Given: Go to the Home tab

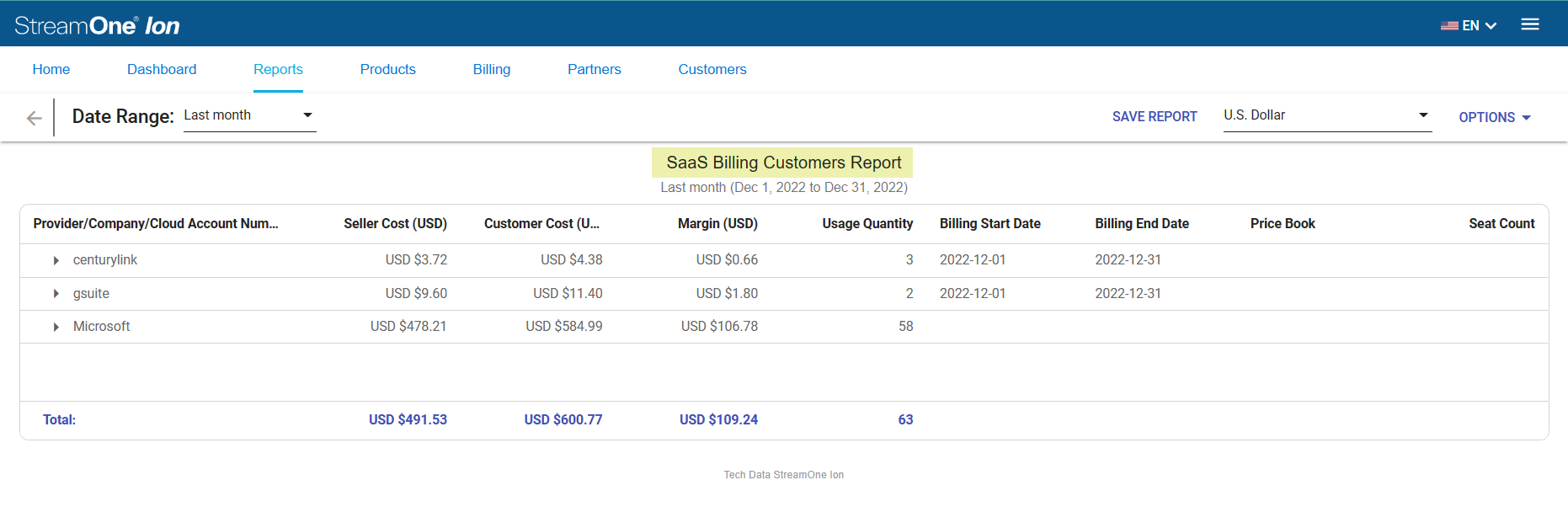Looking at the screenshot, I should (51, 69).
